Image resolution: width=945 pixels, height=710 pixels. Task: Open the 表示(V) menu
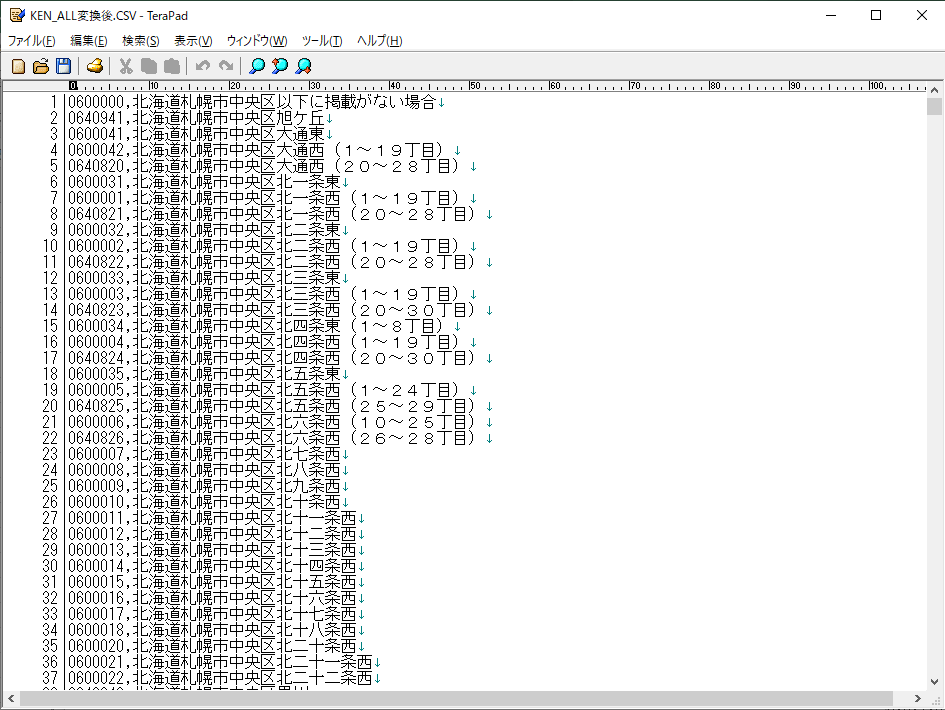click(x=193, y=40)
